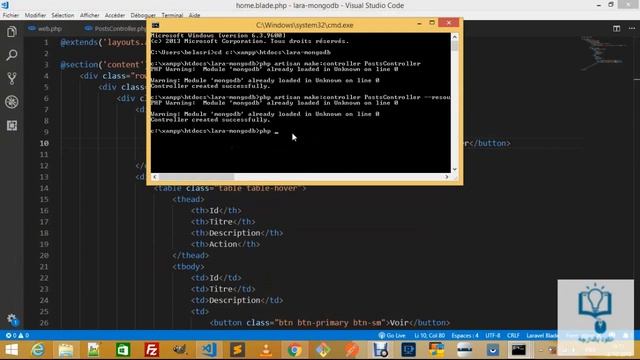This screenshot has width=640, height=360.
Task: Click the cmd horizontal scrollbar thumb
Action: pyautogui.click(x=196, y=177)
